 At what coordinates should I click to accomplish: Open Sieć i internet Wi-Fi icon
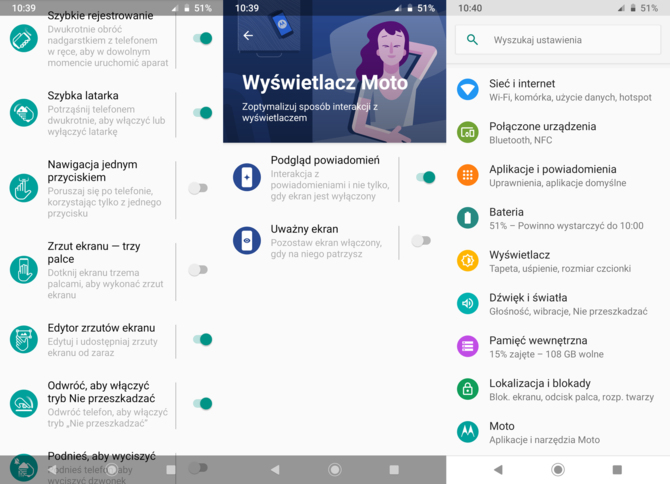coord(468,90)
